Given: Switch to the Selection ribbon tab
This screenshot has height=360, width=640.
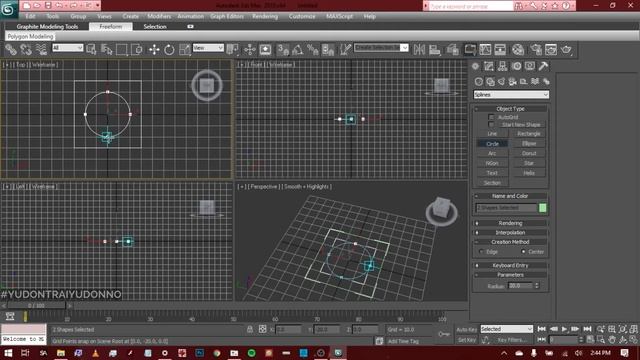Looking at the screenshot, I should pyautogui.click(x=155, y=27).
